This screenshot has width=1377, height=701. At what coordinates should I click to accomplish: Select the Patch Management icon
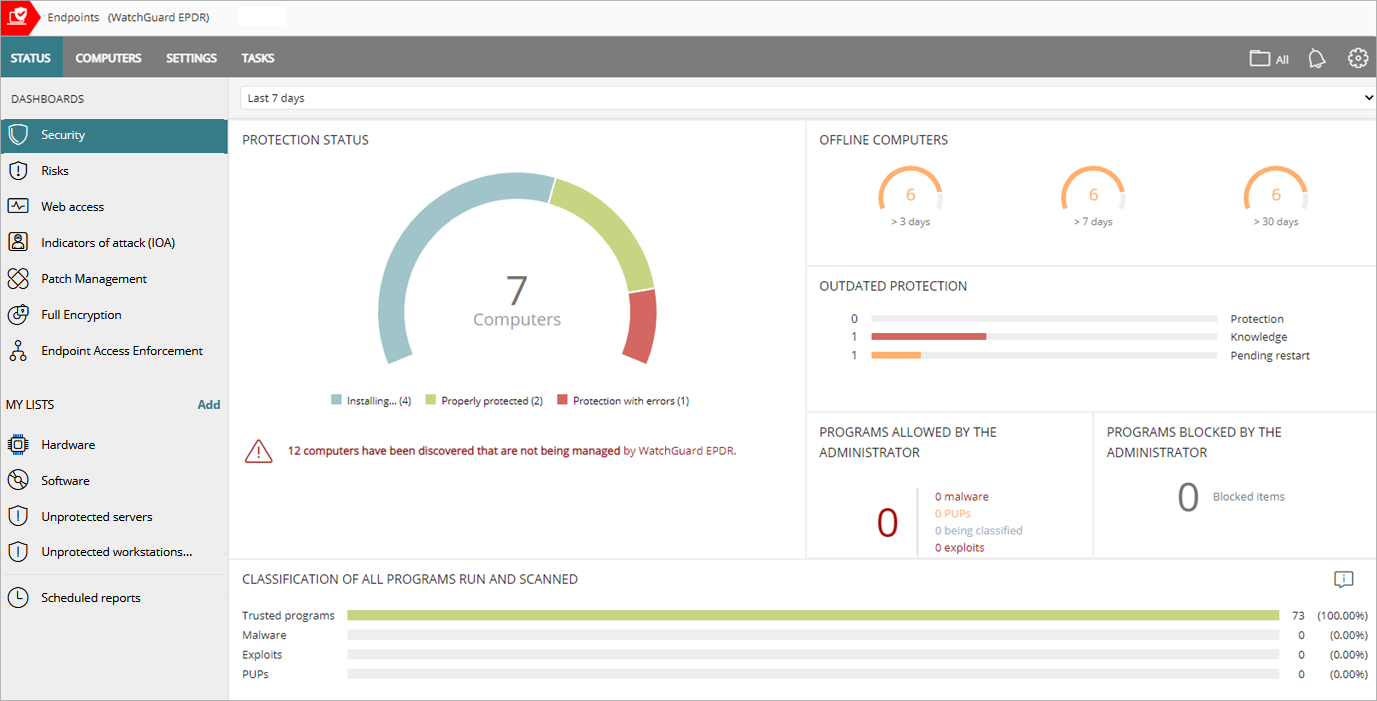(20, 278)
